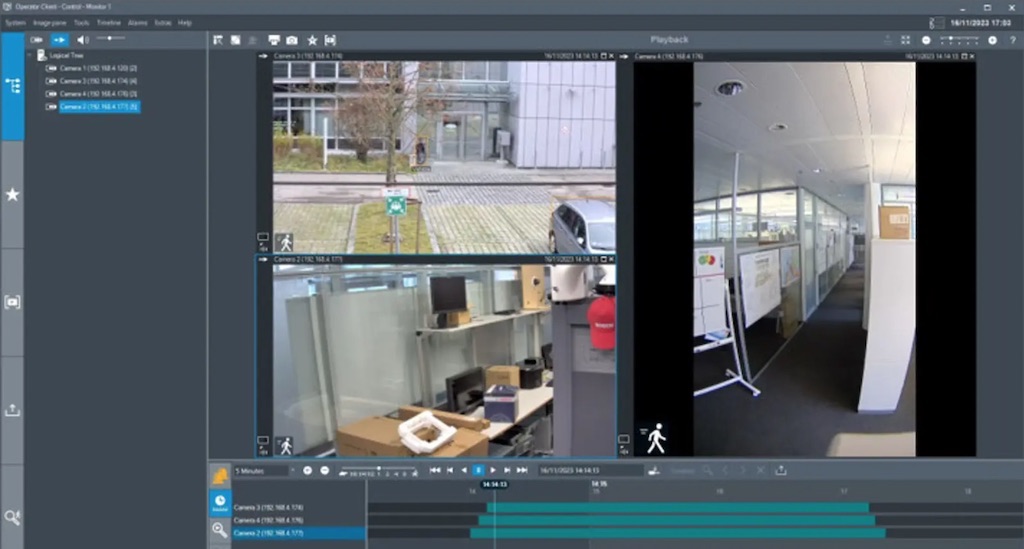Add current view to favorites star
Image resolution: width=1024 pixels, height=549 pixels.
[311, 39]
